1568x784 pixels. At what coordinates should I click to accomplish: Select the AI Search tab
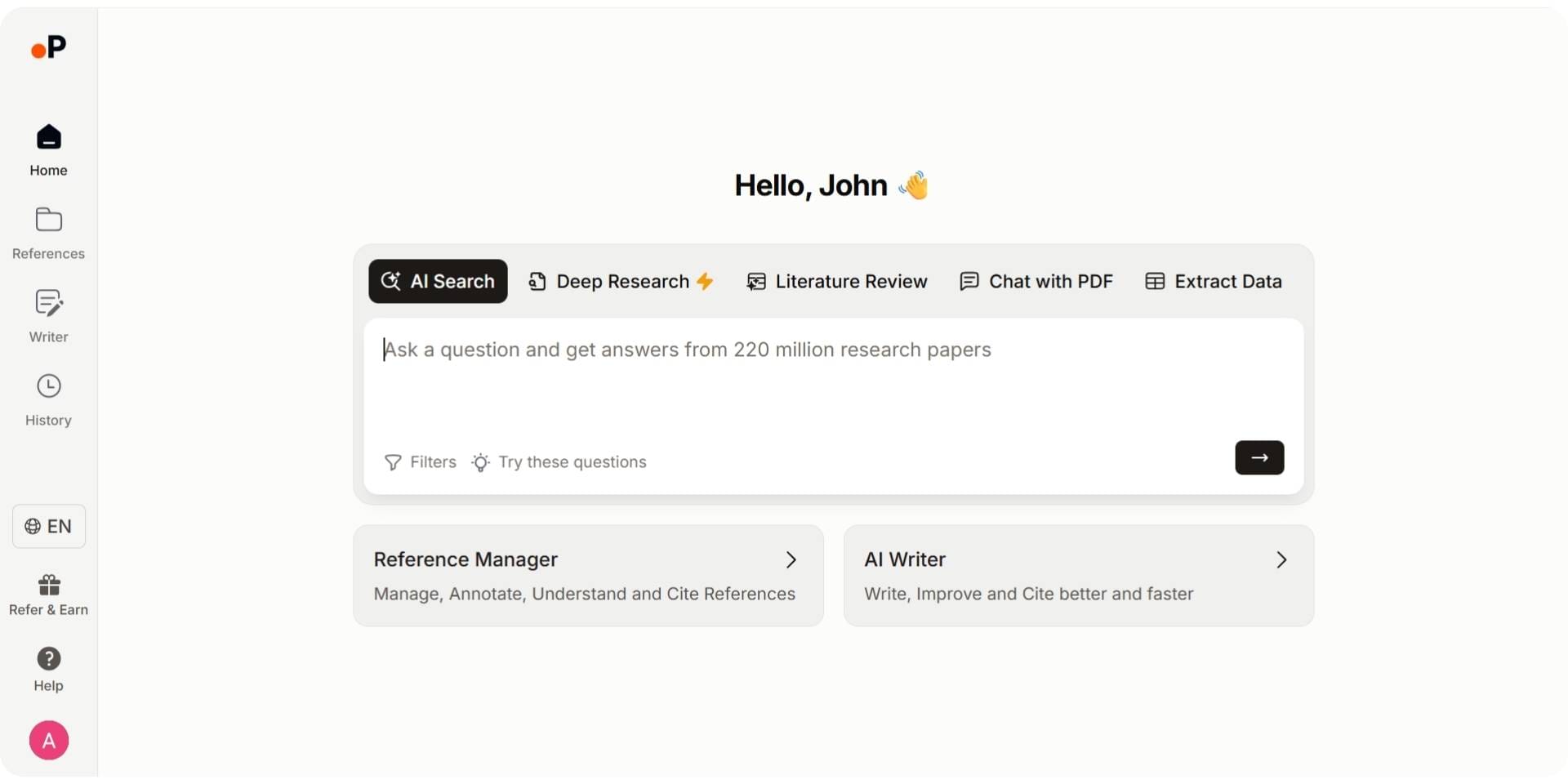438,281
